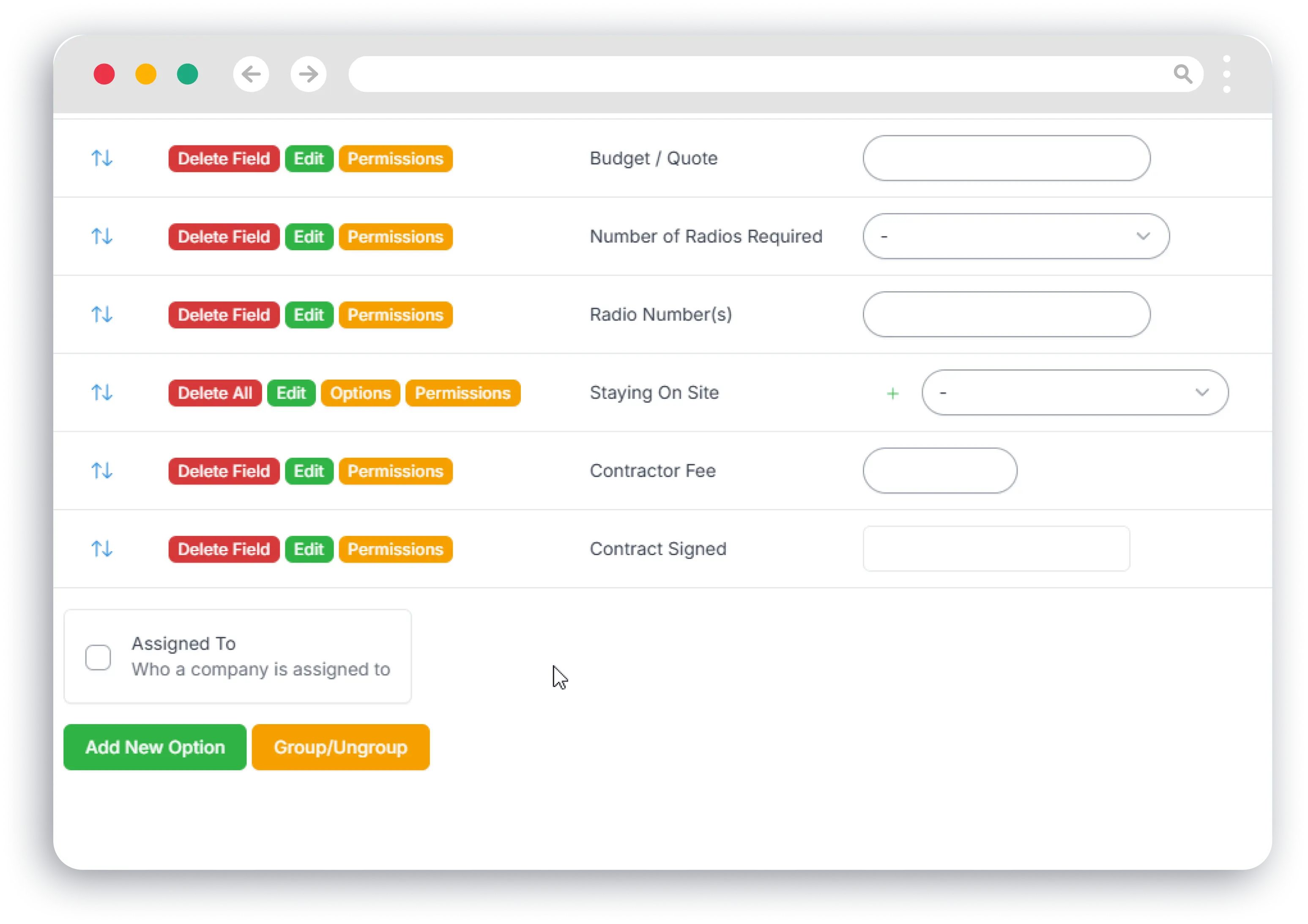Viewport: 1308px width, 924px height.
Task: Open Permissions for Budget / Quote
Action: pos(395,159)
